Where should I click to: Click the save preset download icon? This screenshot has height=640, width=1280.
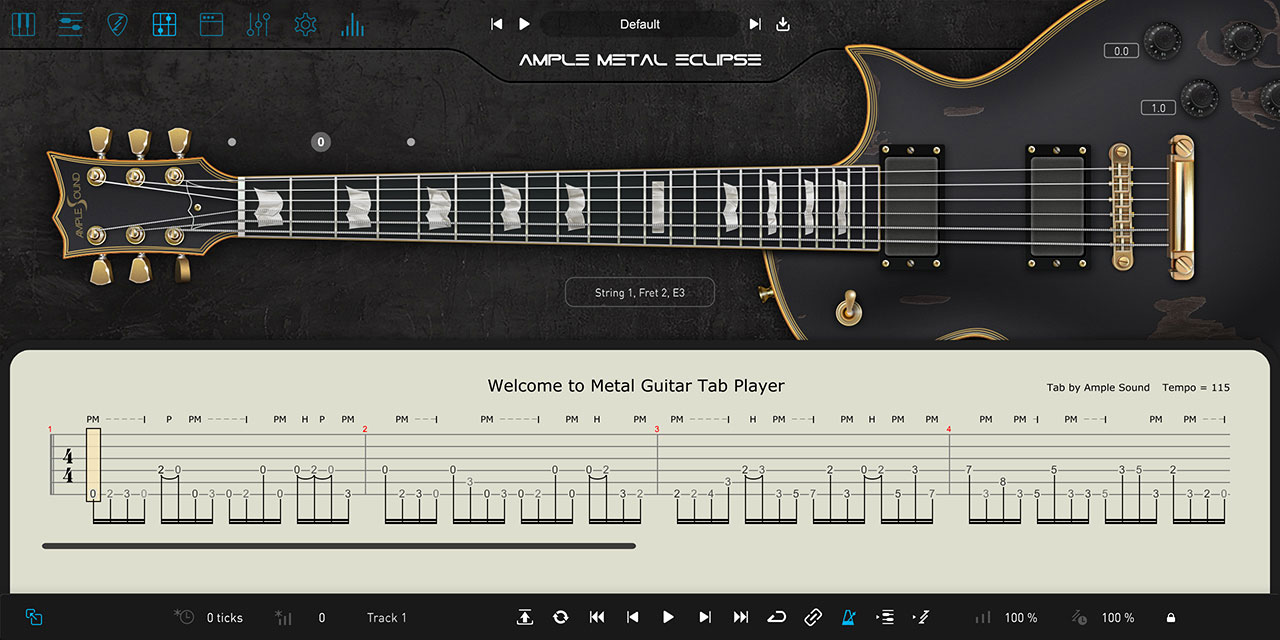coord(783,24)
